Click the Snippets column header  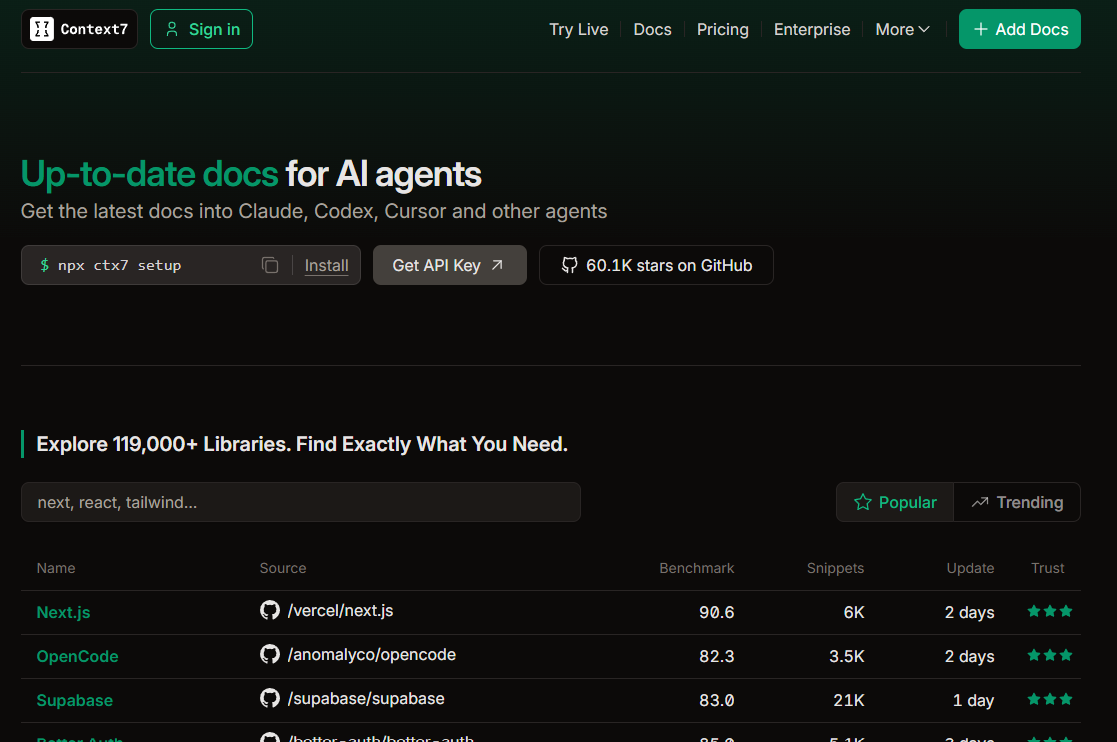[x=835, y=568]
